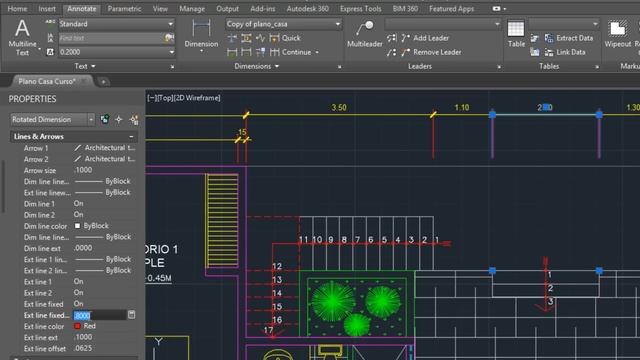This screenshot has width=640, height=360.
Task: Toggle the Ext line 1 On value
Action: tap(78, 281)
